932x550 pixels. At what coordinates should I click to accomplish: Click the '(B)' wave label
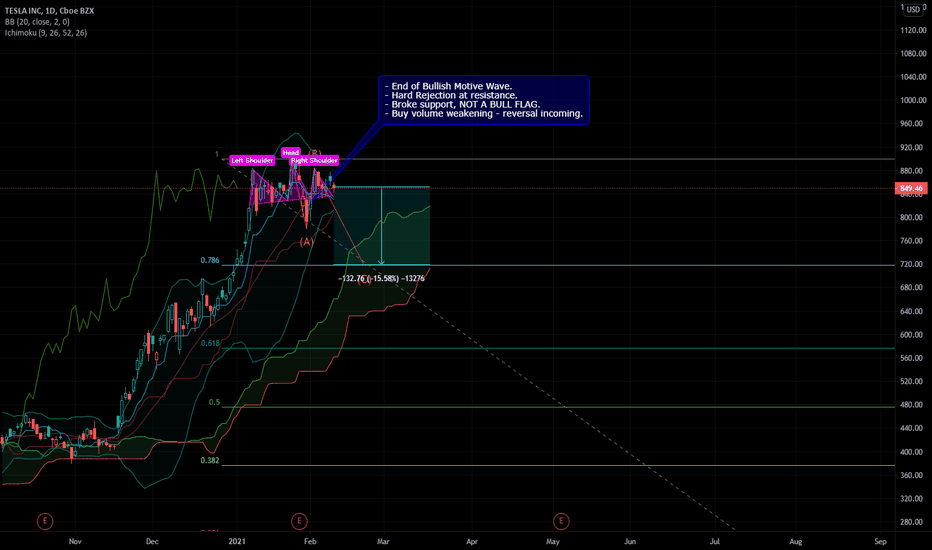tap(314, 153)
